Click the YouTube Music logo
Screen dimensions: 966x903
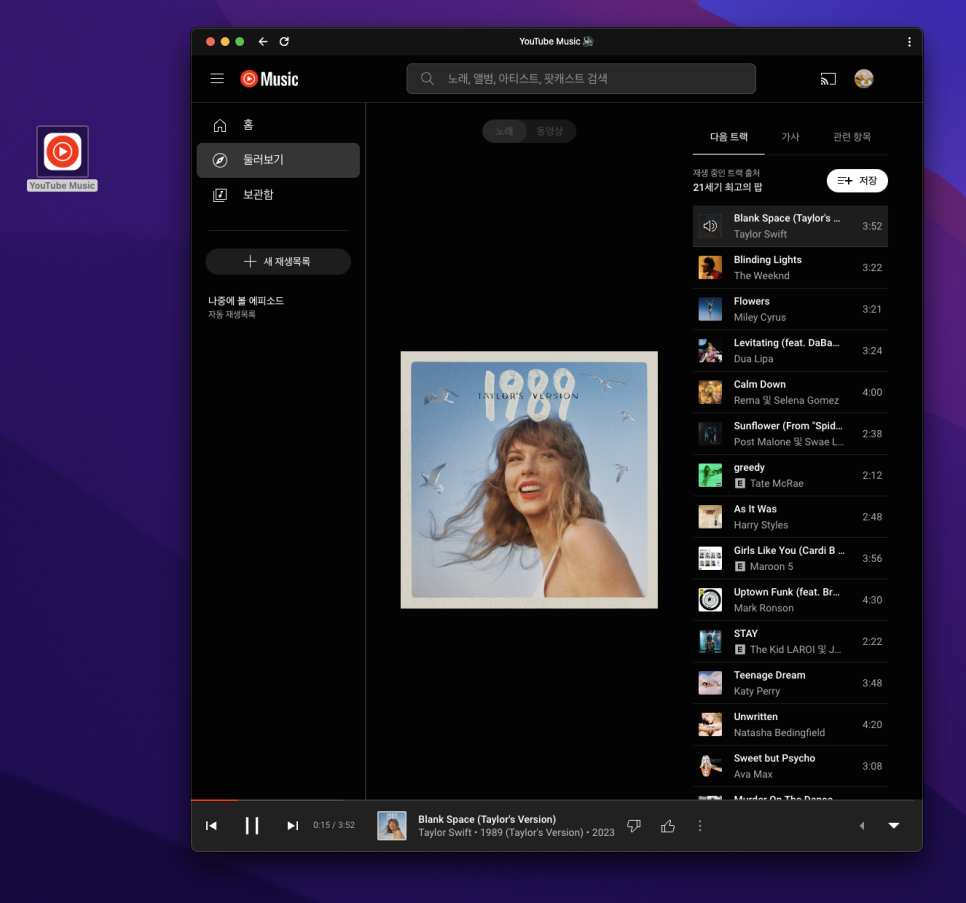(x=269, y=79)
